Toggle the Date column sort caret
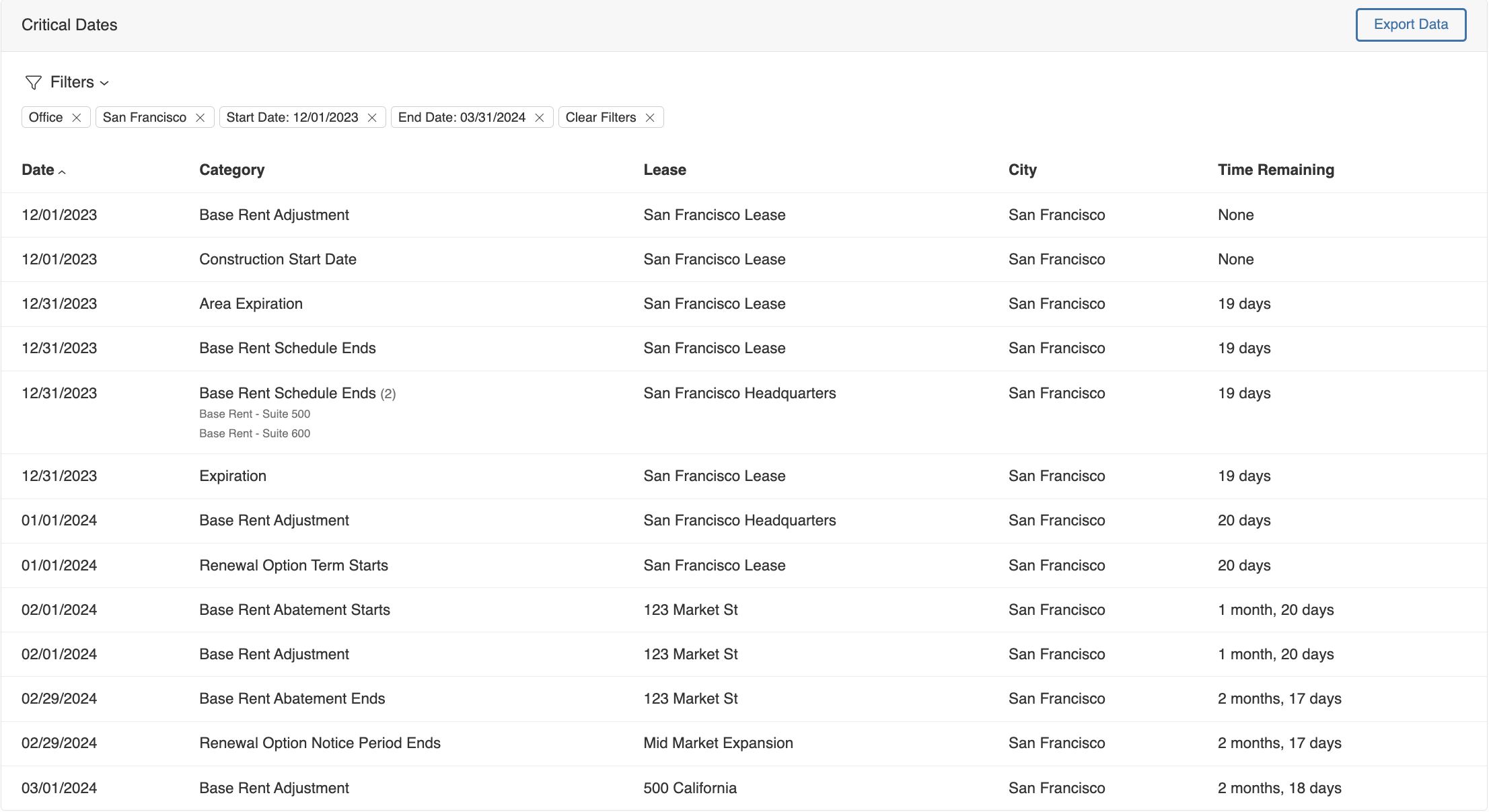Screen dimensions: 1489x812 63,172
